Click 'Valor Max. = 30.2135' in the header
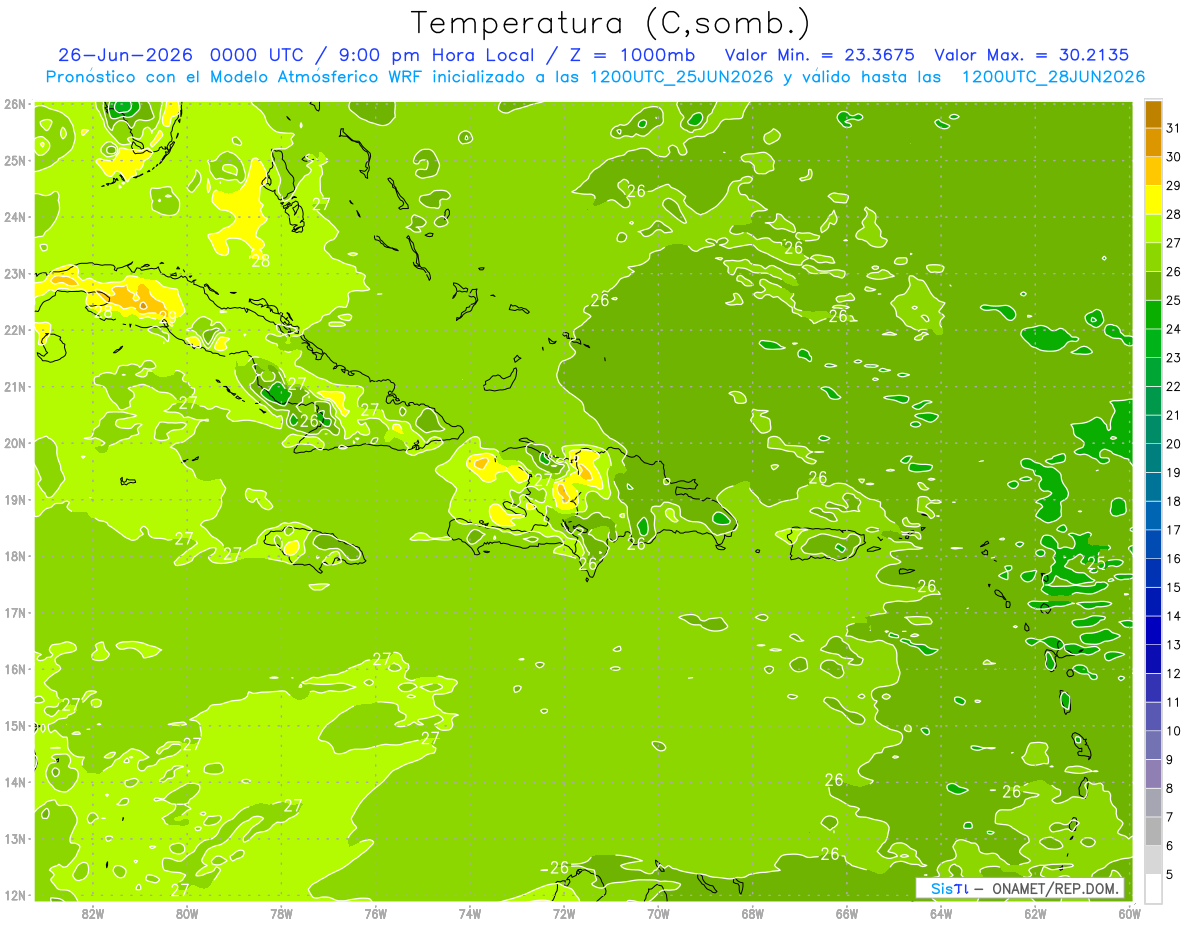Image resolution: width=1200 pixels, height=927 pixels. [x=1032, y=55]
